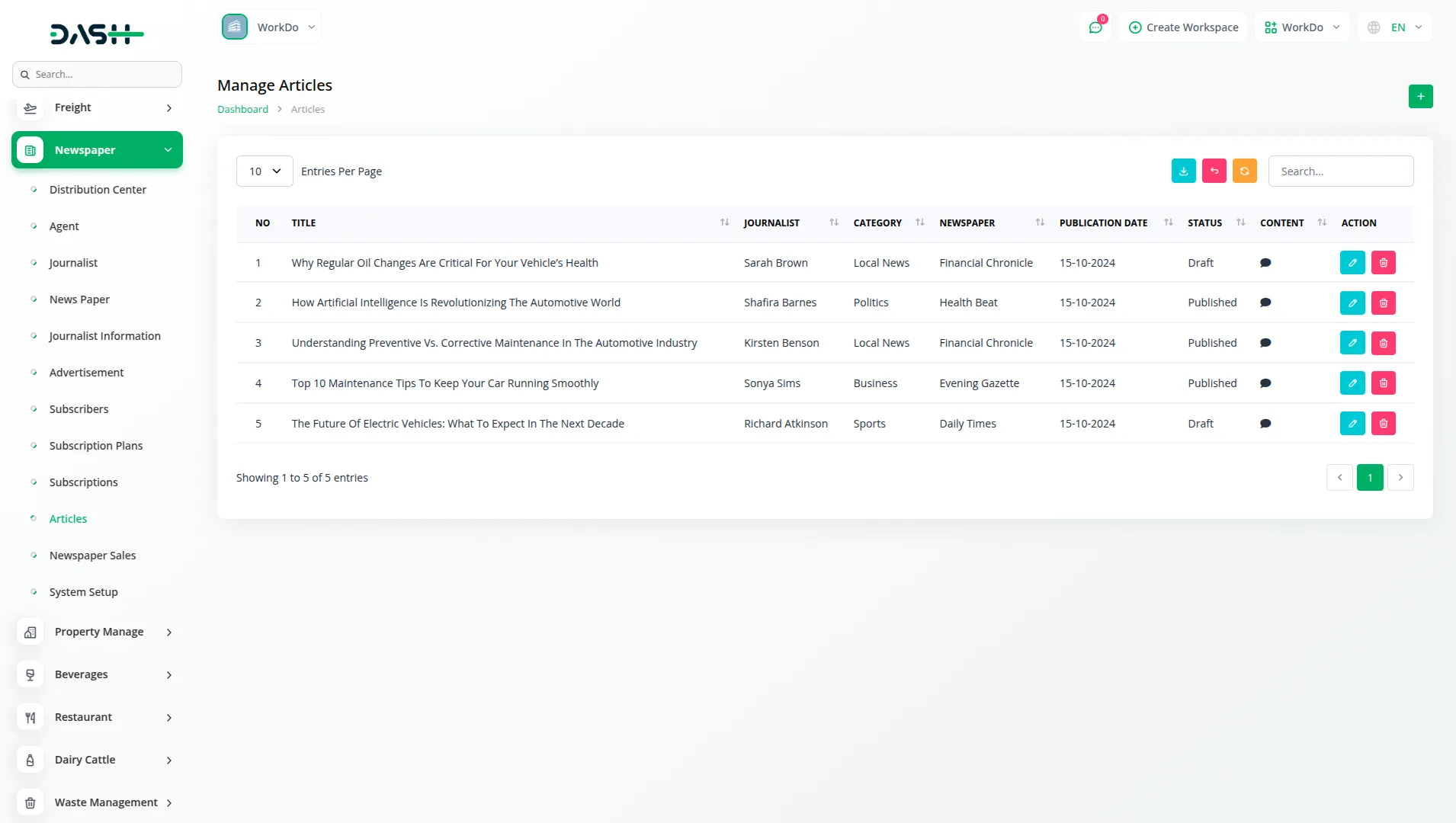The image size is (1456, 823).
Task: Click the Create Workspace button
Action: 1182,27
